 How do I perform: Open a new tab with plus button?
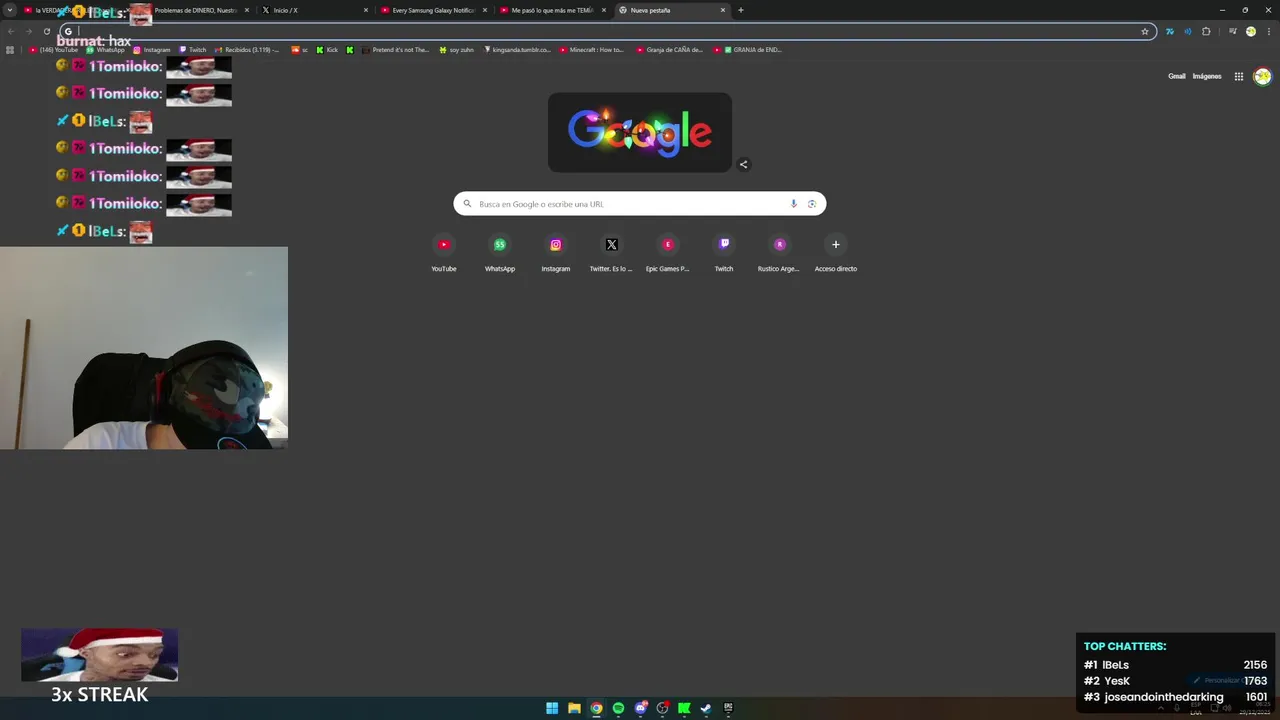(741, 10)
